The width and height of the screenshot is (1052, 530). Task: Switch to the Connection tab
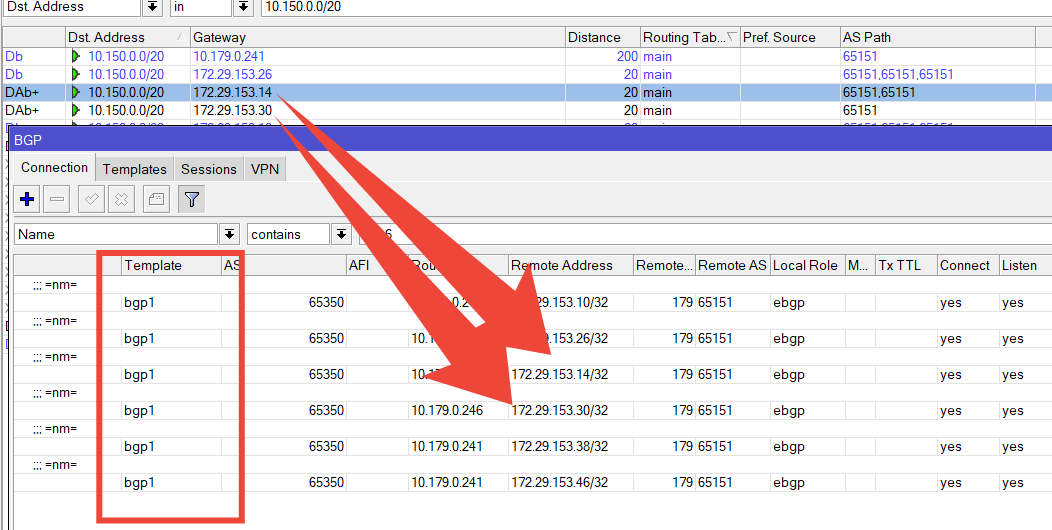tap(54, 168)
